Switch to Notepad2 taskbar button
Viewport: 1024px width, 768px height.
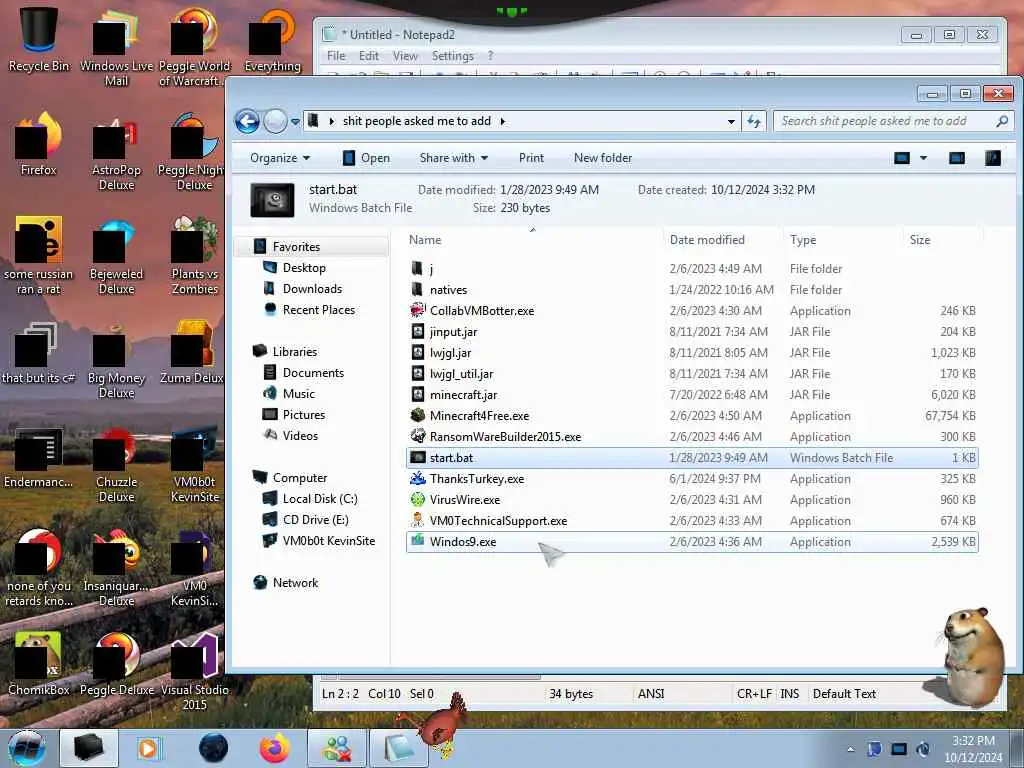[399, 748]
